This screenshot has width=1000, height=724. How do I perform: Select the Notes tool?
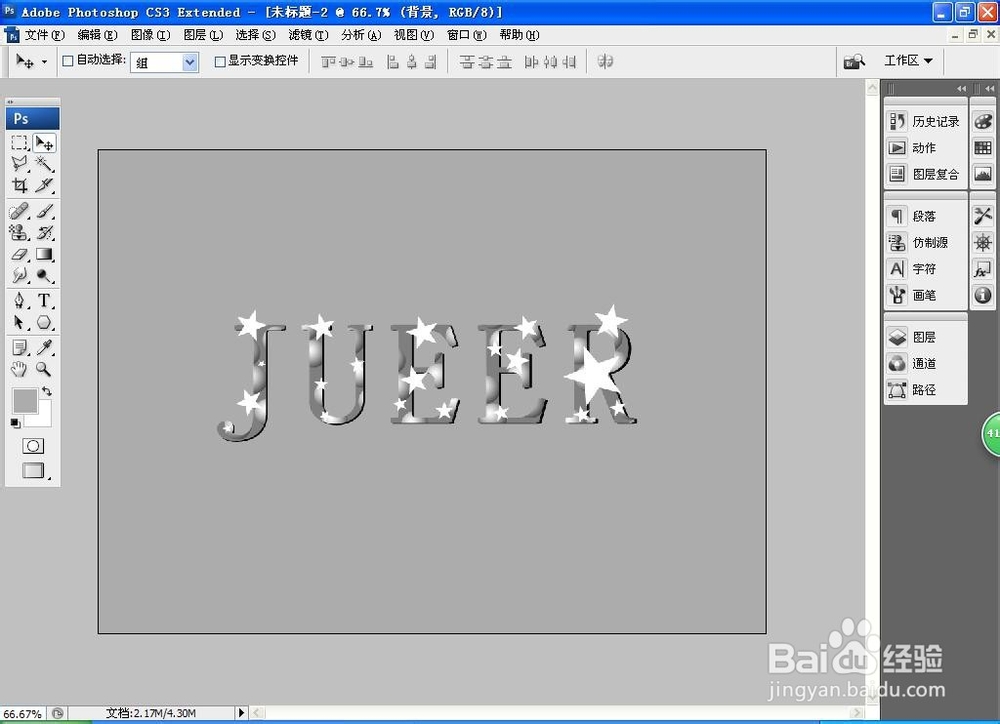(x=19, y=347)
